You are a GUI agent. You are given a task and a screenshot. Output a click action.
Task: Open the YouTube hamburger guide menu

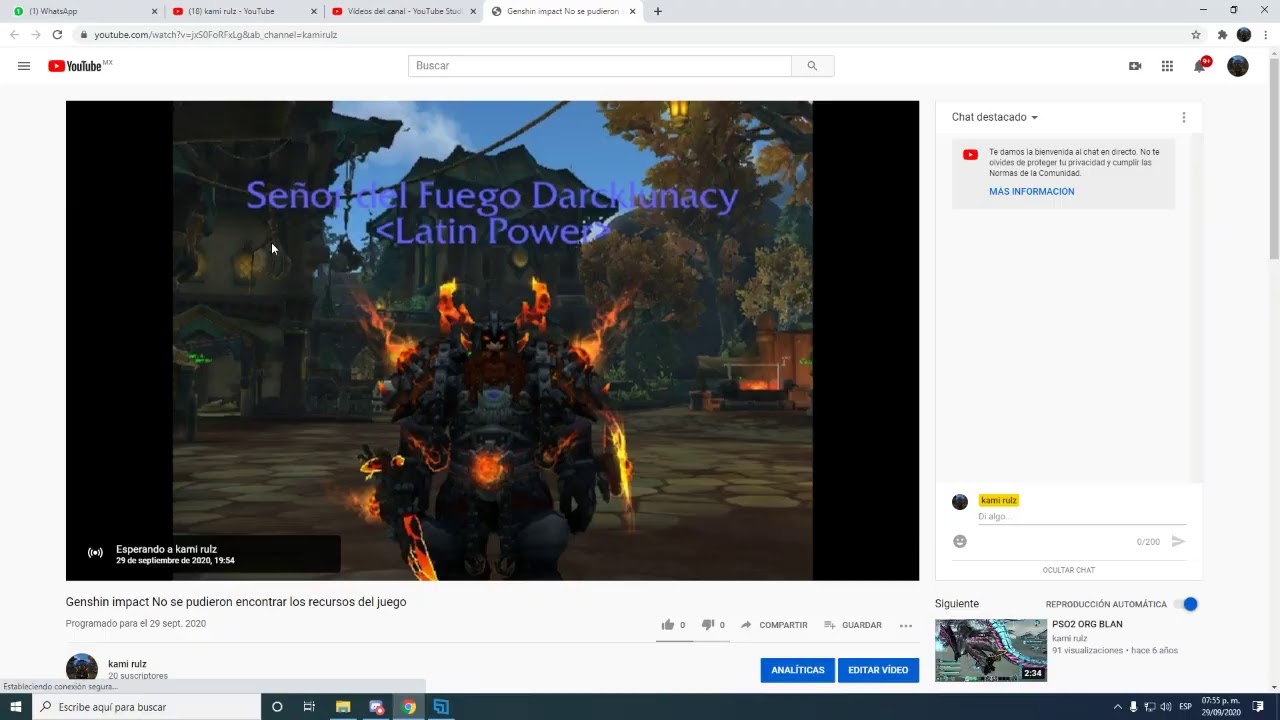click(24, 66)
